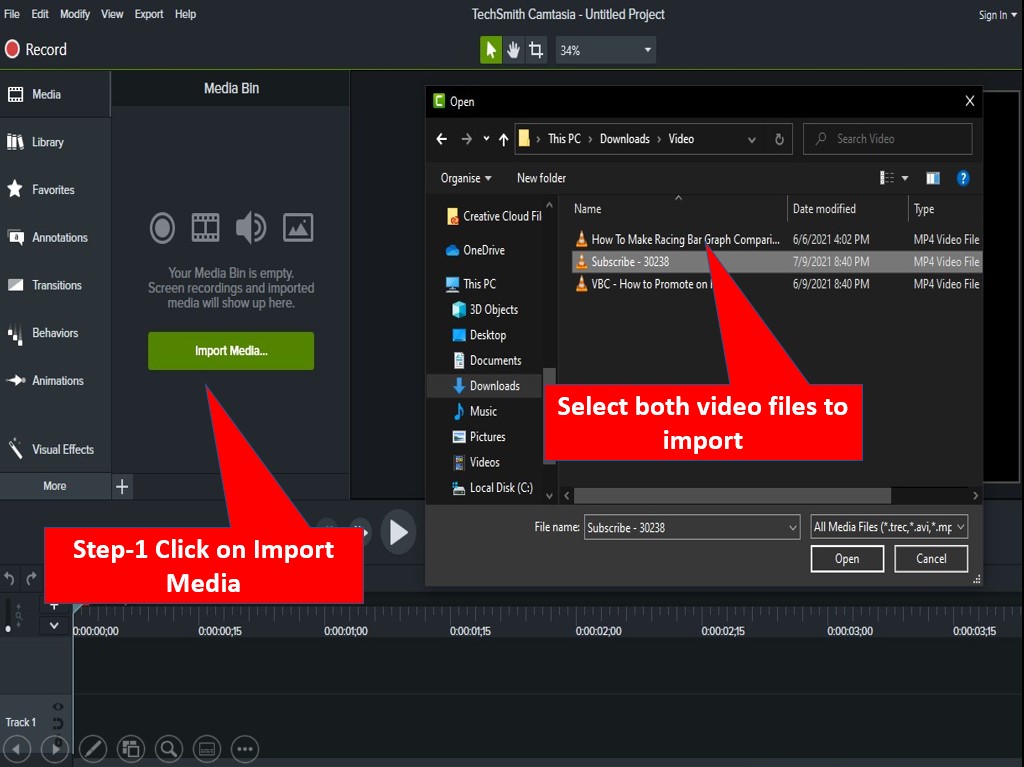Open the Library tab

[x=55, y=142]
